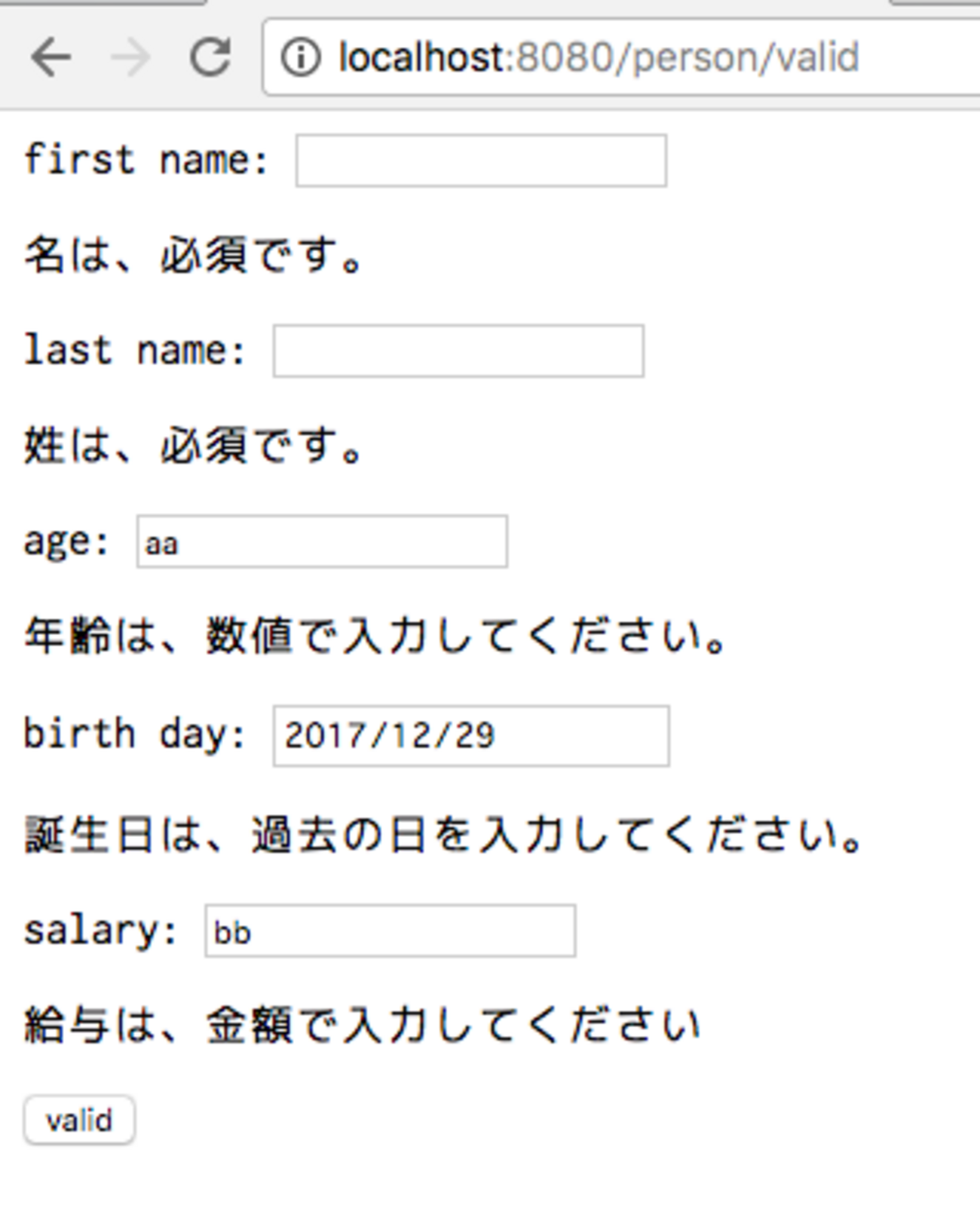Click the error message "姓は、必須です。"
980x1205 pixels.
tap(194, 445)
